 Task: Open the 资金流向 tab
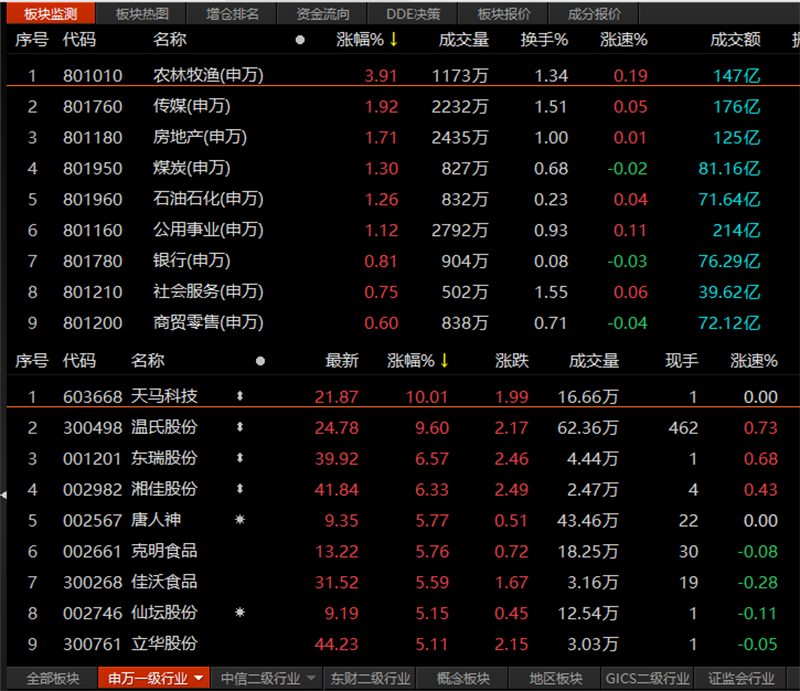click(323, 14)
